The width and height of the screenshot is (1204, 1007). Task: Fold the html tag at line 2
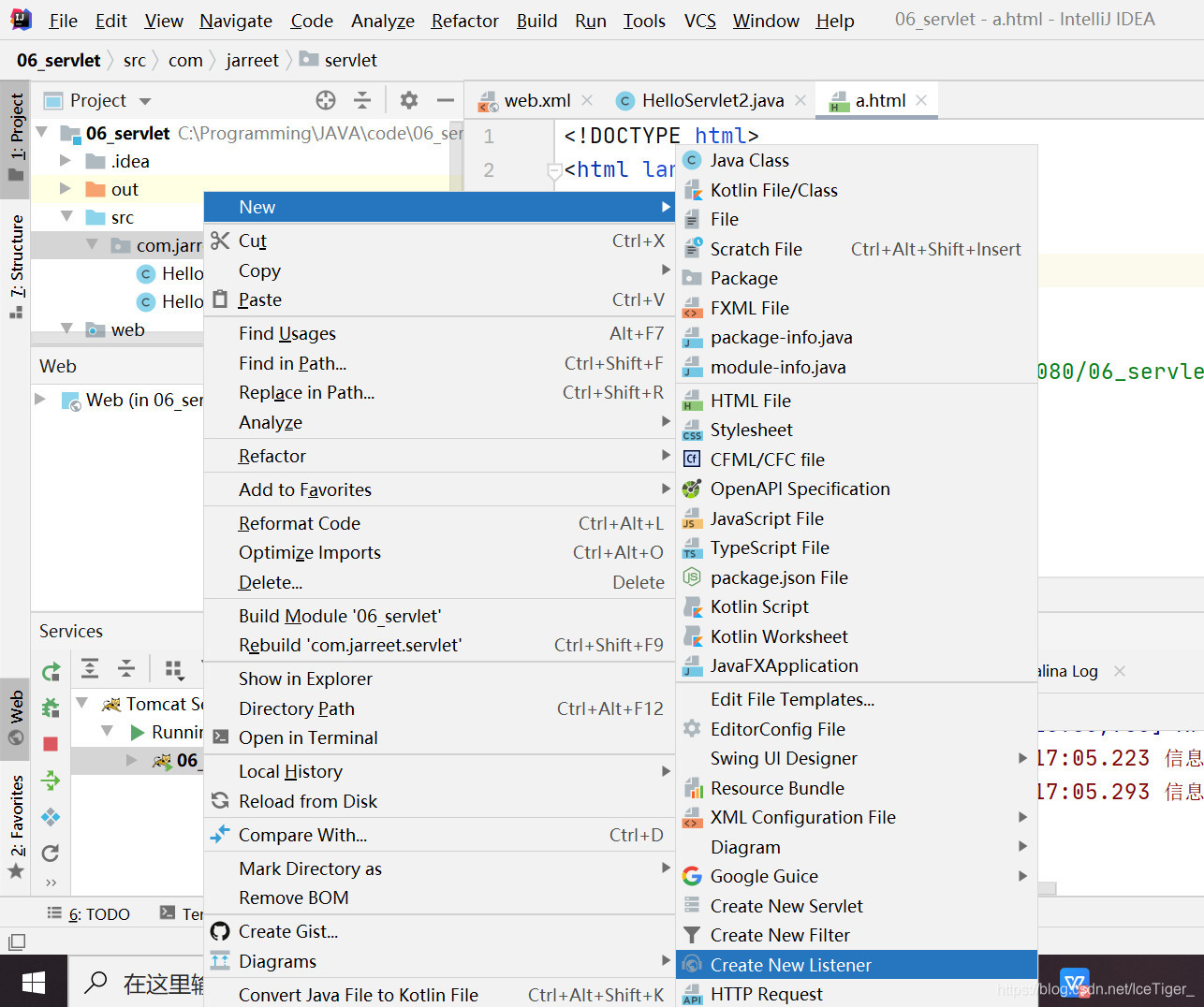click(x=553, y=170)
